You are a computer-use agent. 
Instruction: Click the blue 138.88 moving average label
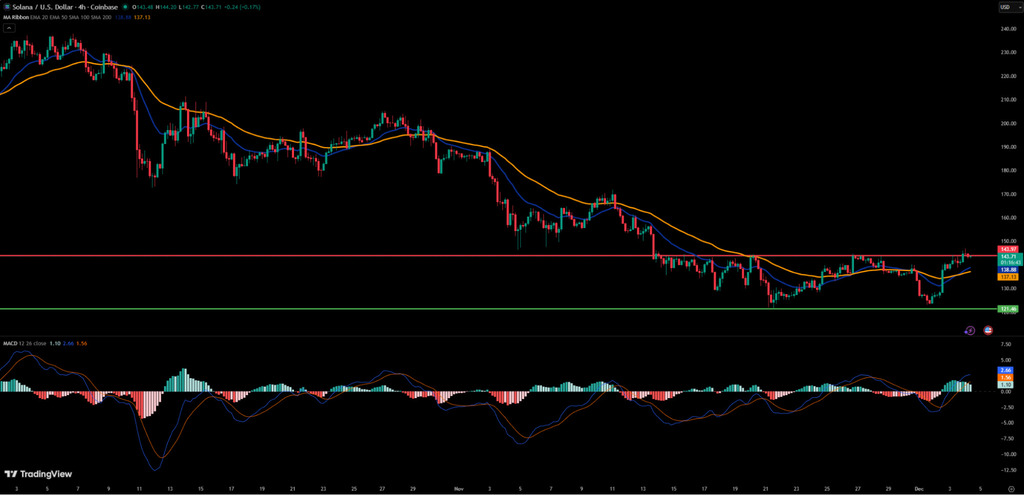pos(1007,269)
